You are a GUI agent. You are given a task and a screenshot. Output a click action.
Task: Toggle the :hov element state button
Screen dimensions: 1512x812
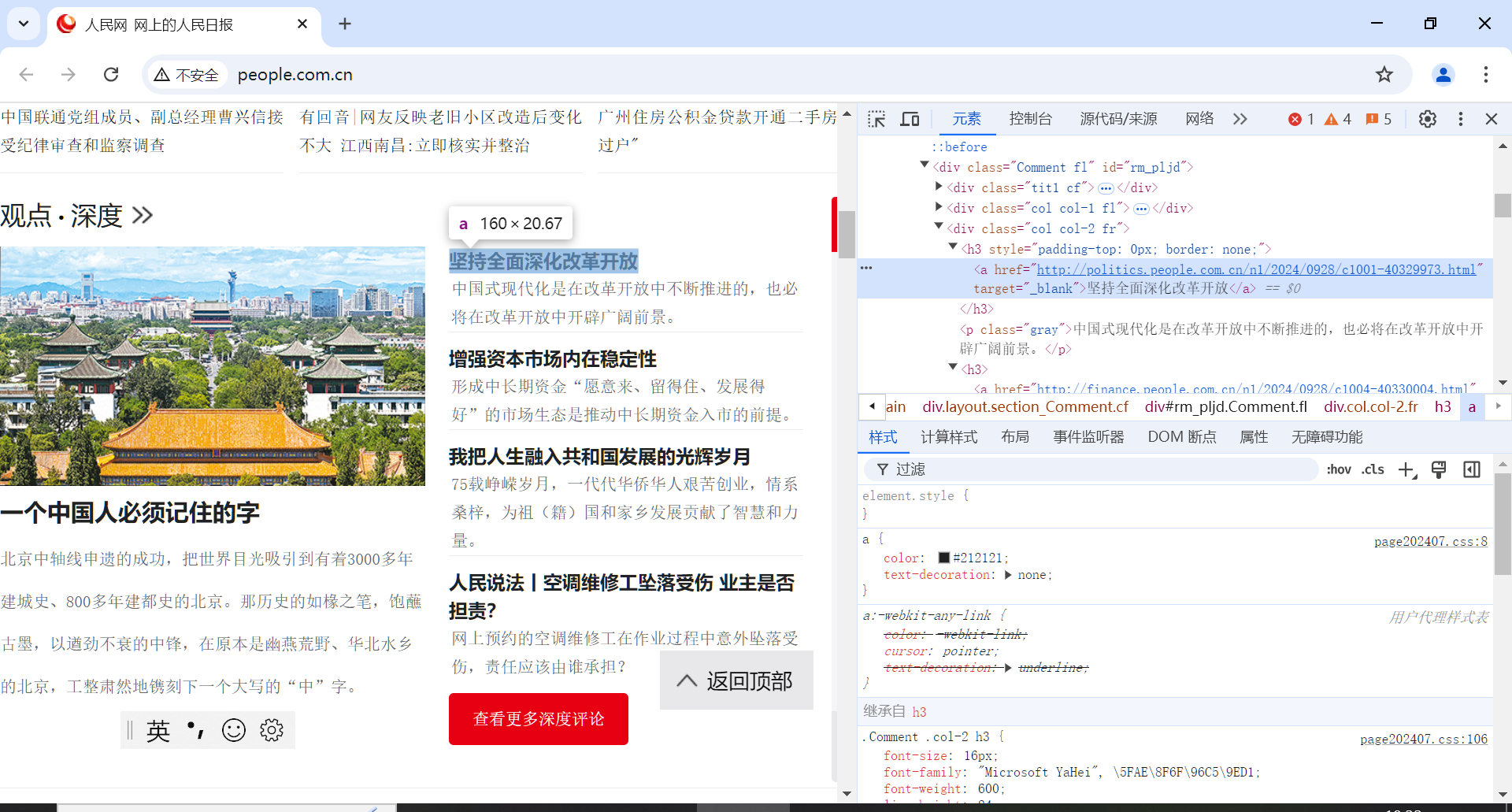click(x=1339, y=469)
